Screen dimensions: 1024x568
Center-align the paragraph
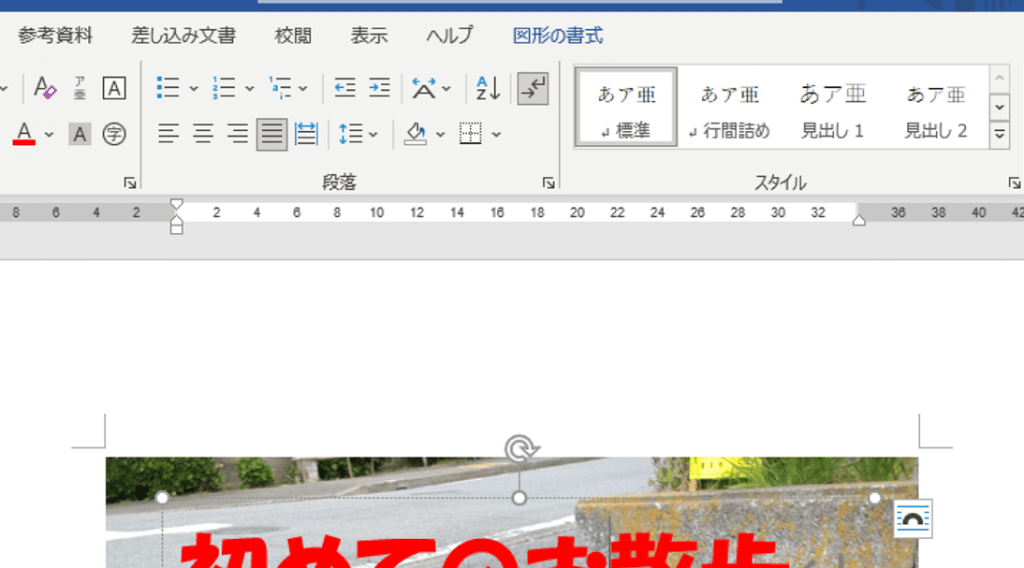click(x=203, y=133)
